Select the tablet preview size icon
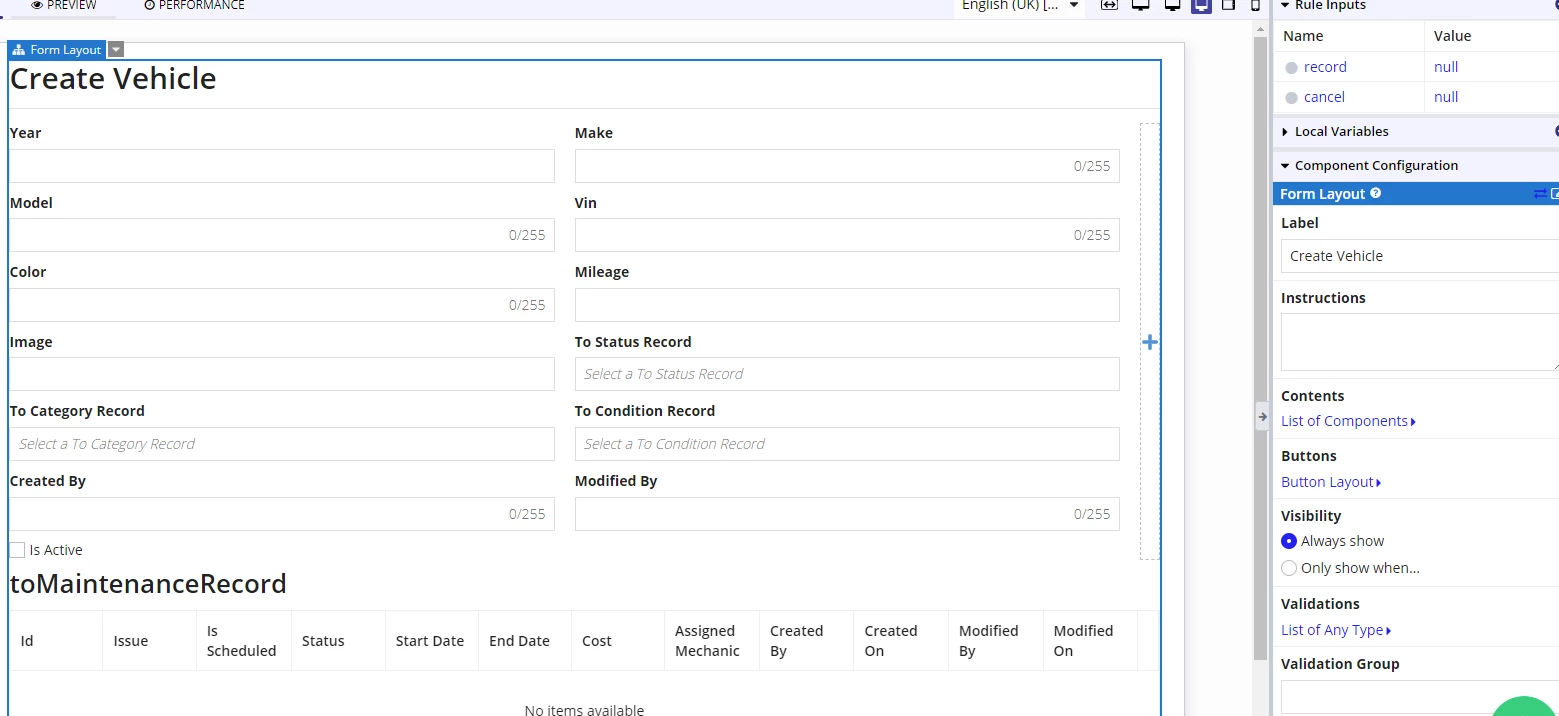This screenshot has height=716, width=1559. tap(1229, 5)
